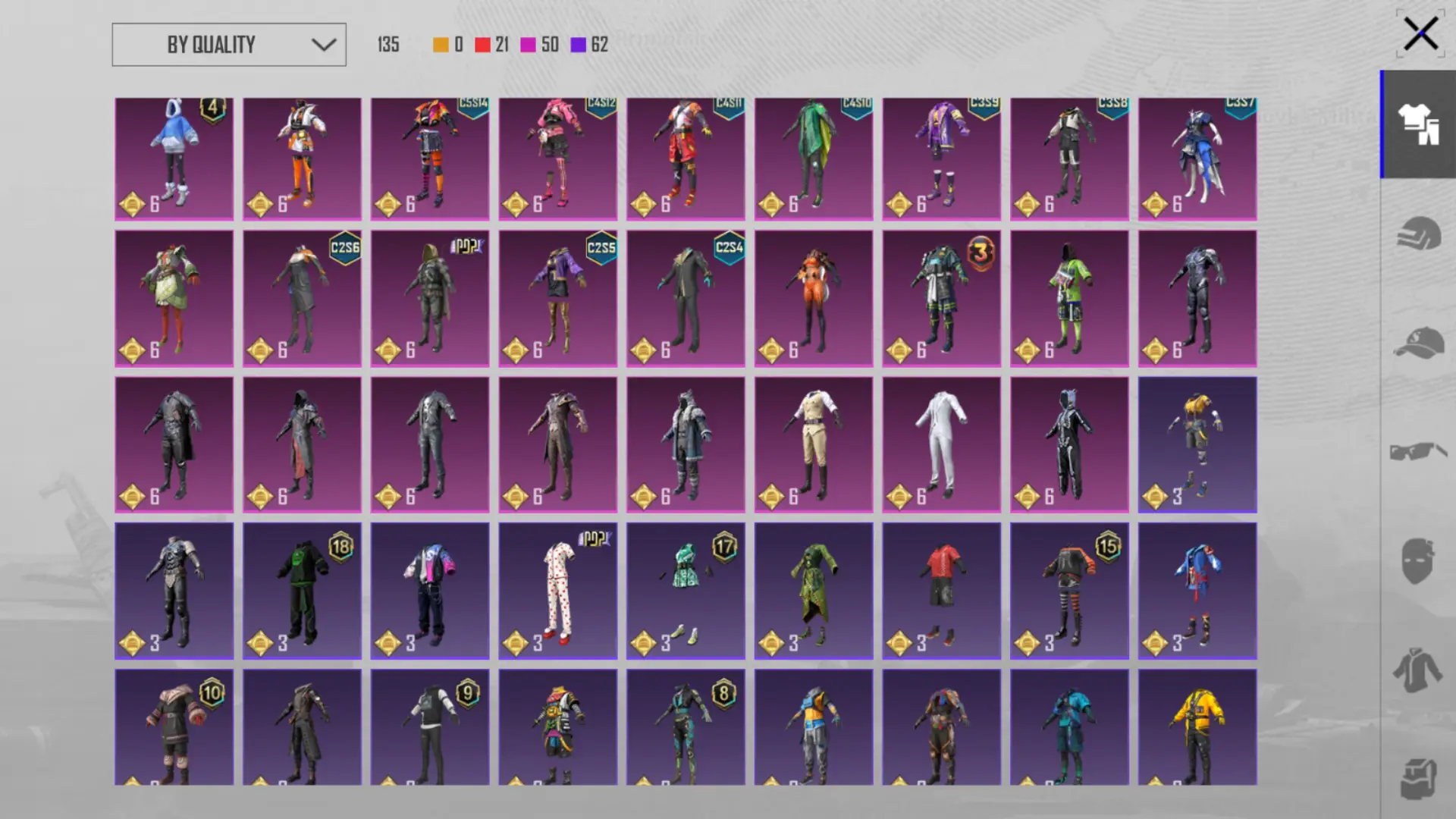1456x819 pixels.
Task: Select the green hoodie outfit badge 18
Action: (x=302, y=590)
